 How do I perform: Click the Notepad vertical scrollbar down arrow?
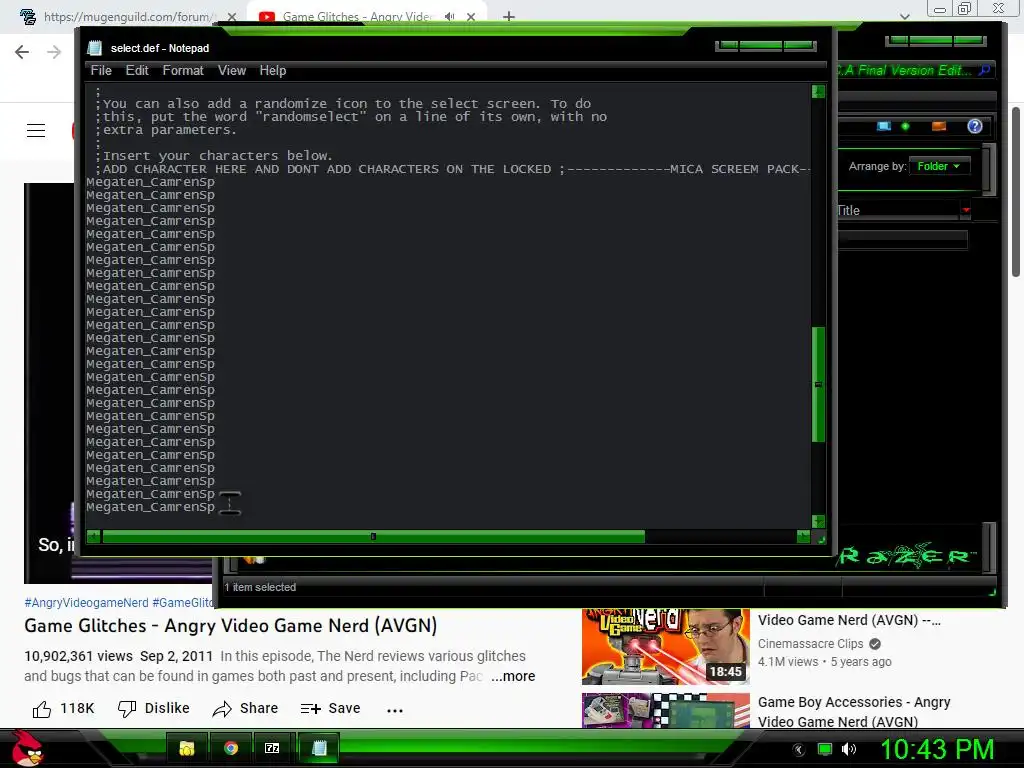(x=818, y=521)
